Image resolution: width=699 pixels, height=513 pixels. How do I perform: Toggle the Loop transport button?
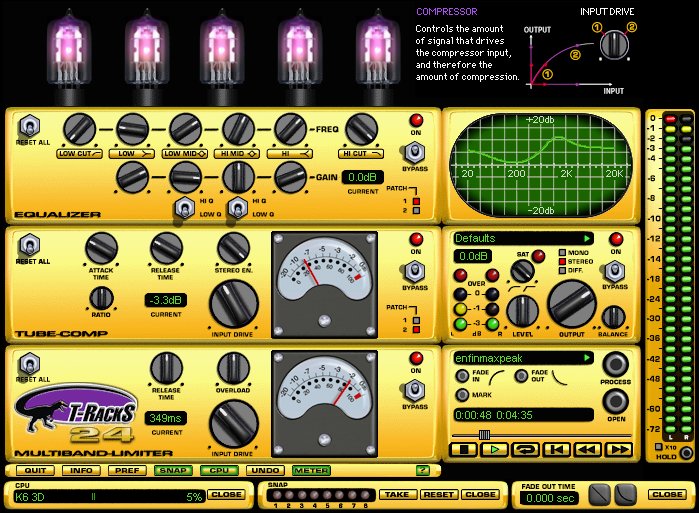tap(526, 450)
